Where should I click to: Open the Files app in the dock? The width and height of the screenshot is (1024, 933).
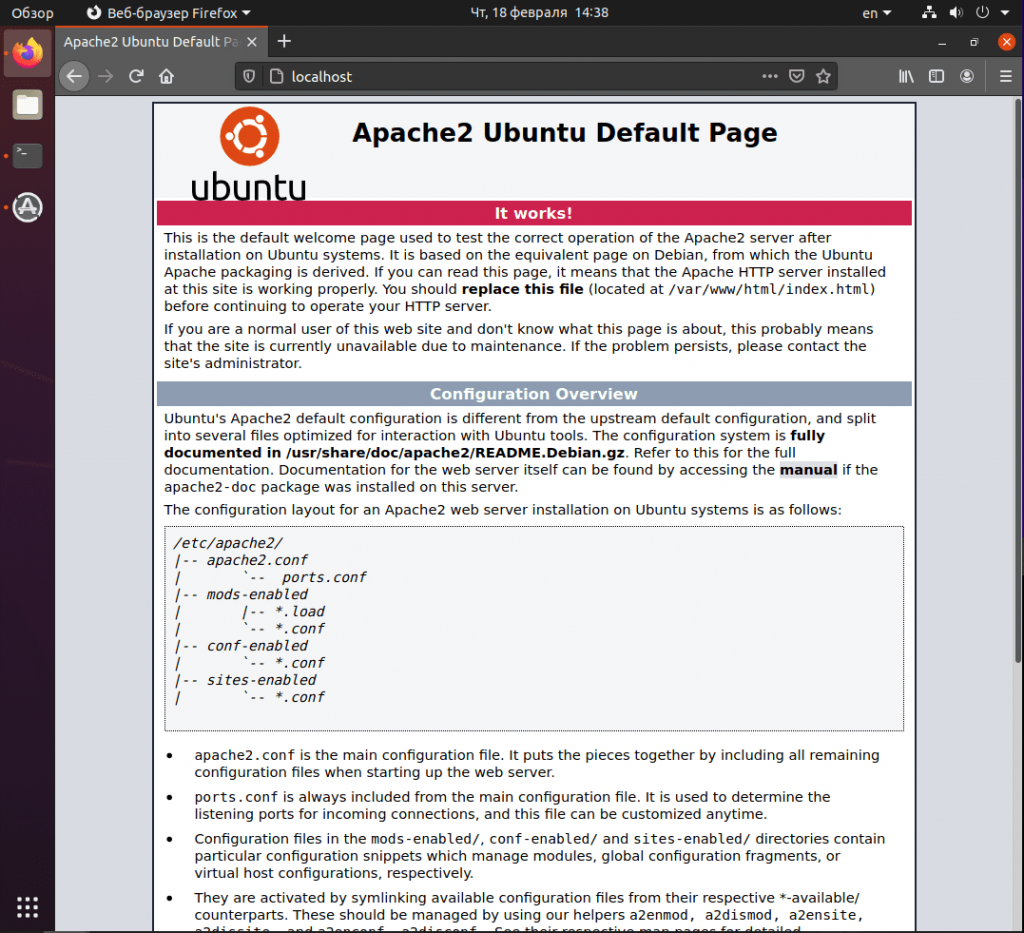click(27, 104)
